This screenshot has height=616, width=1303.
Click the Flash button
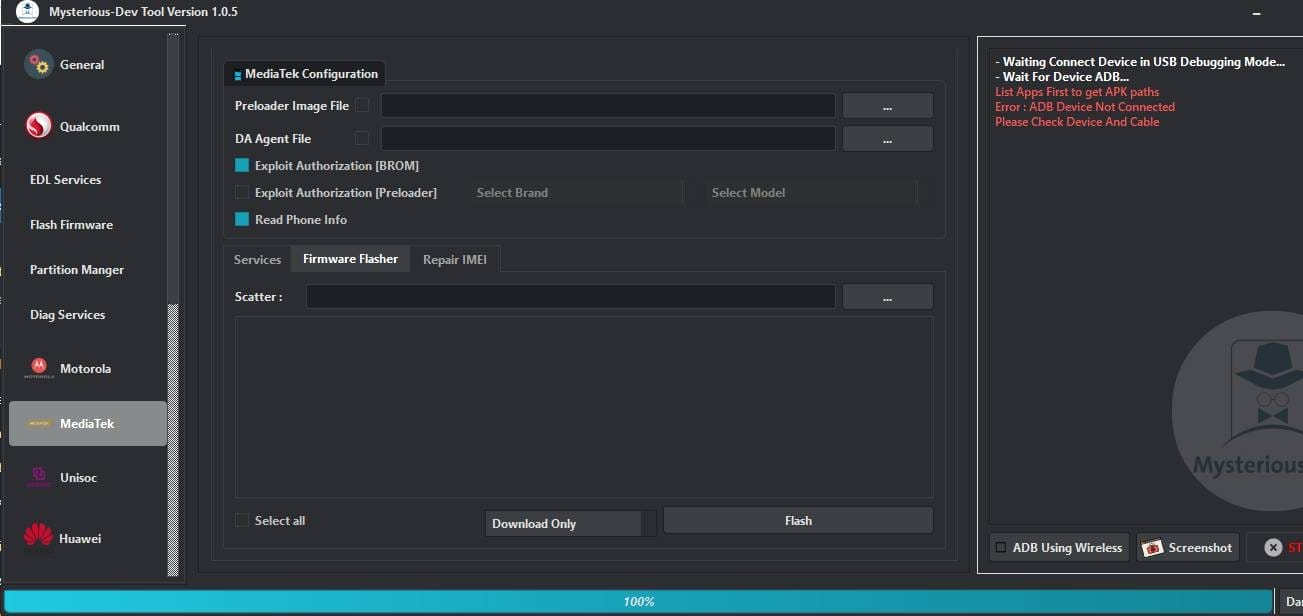(x=797, y=520)
